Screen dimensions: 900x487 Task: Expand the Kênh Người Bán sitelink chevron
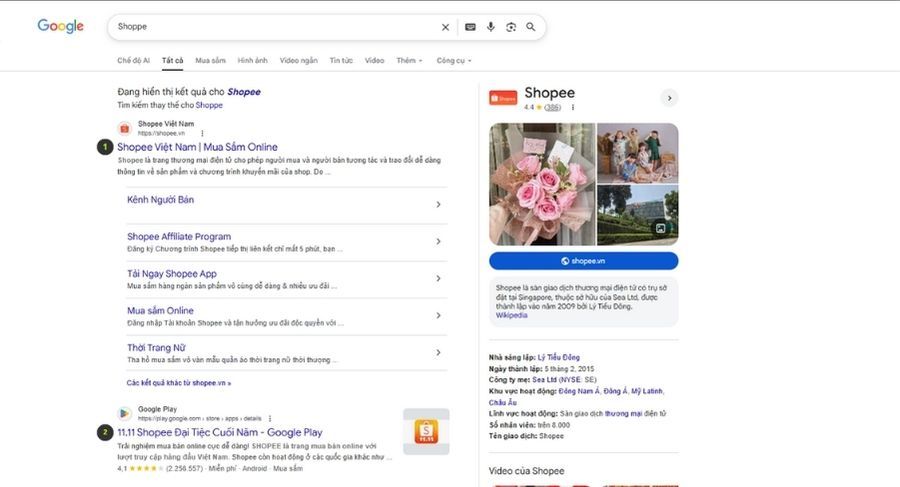pos(438,204)
